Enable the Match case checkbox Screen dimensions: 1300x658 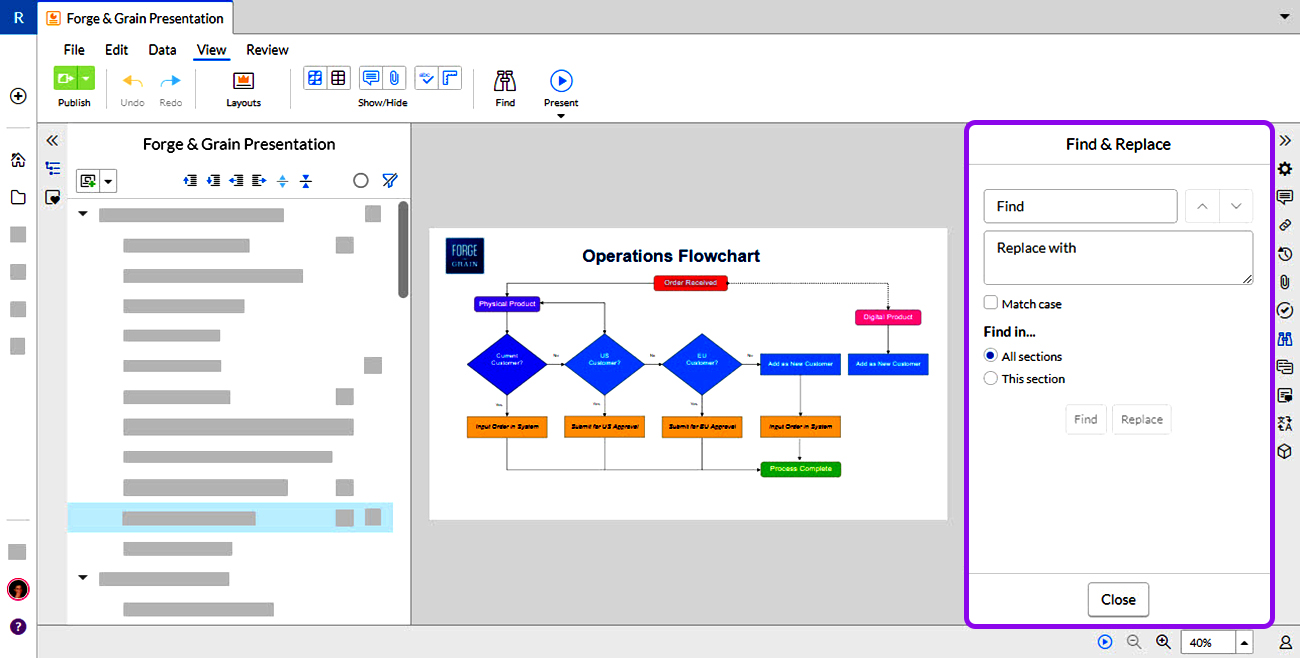point(991,303)
